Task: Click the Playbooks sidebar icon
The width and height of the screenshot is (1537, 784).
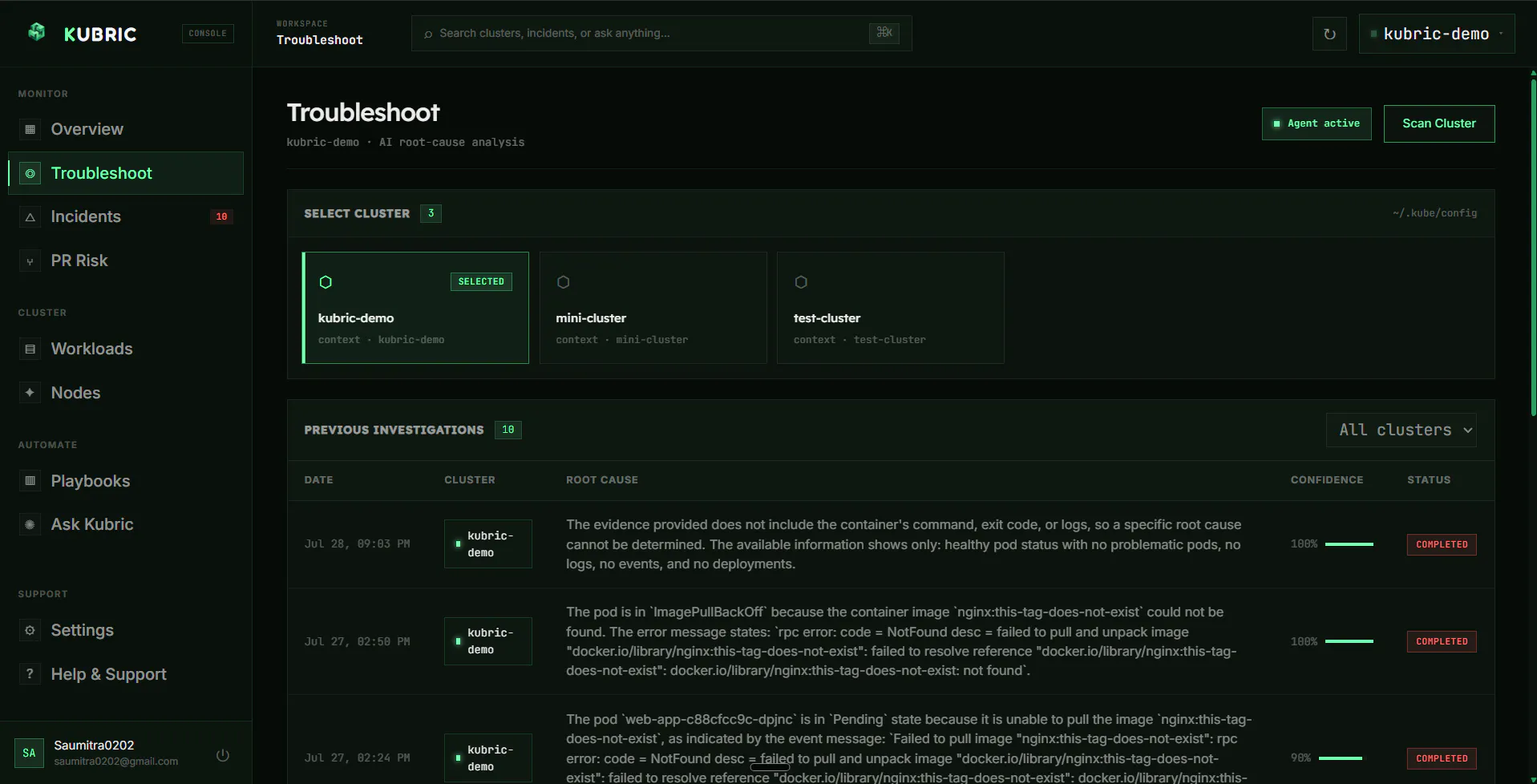Action: [x=30, y=481]
